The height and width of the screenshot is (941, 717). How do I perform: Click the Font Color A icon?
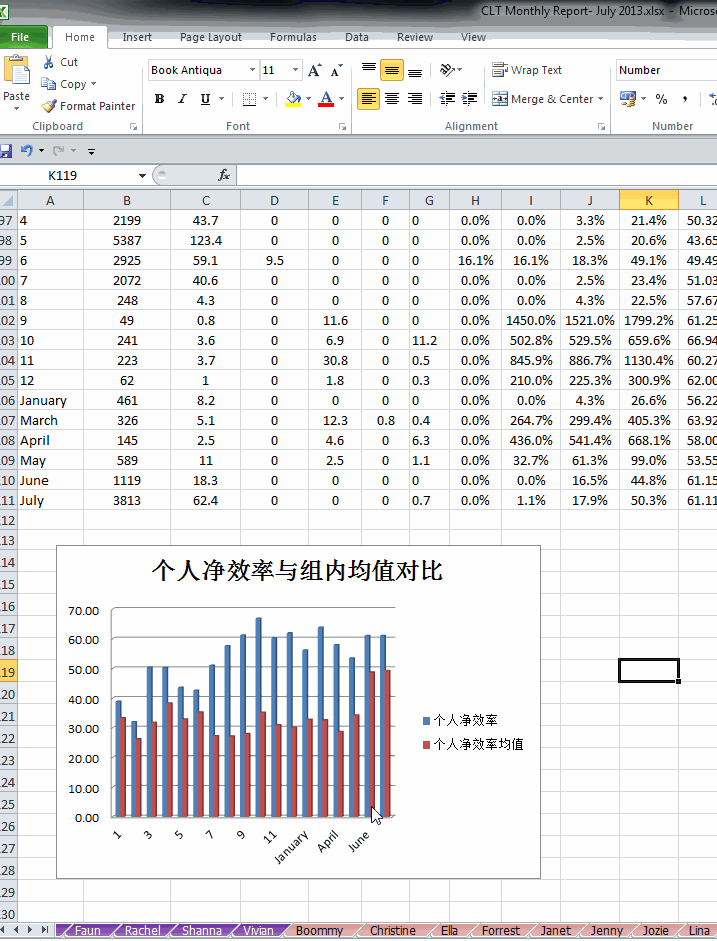click(326, 99)
